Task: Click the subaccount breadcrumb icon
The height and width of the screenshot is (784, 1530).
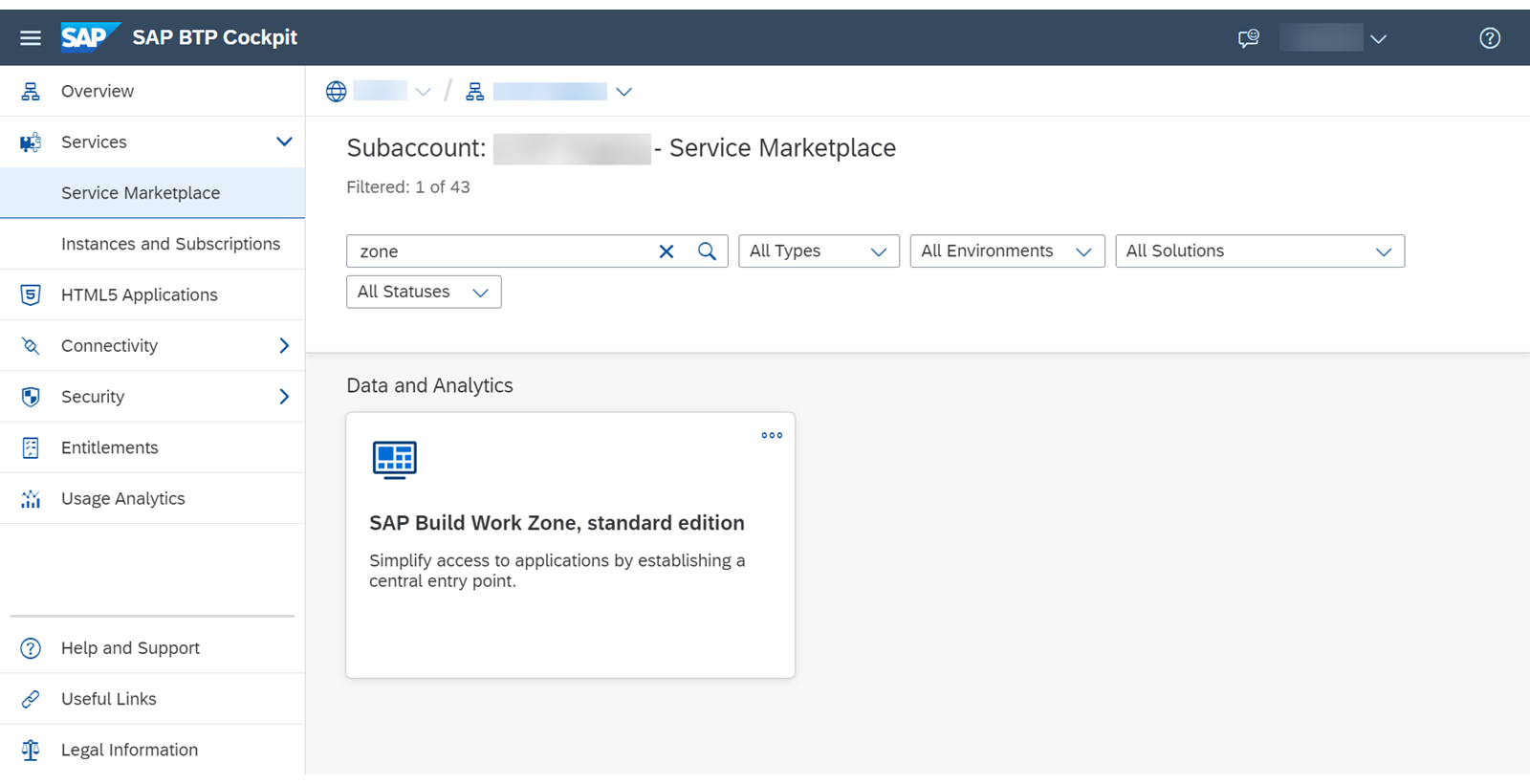Action: click(475, 92)
